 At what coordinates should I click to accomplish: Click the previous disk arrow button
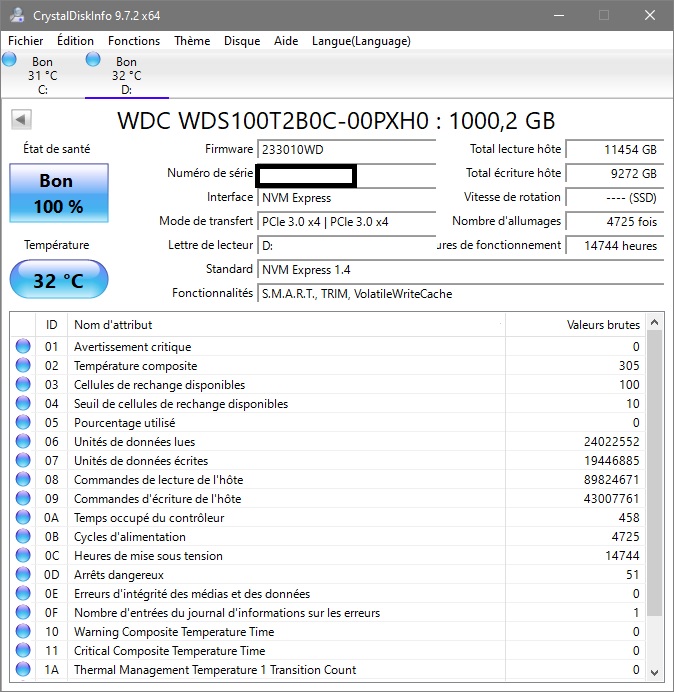click(20, 120)
